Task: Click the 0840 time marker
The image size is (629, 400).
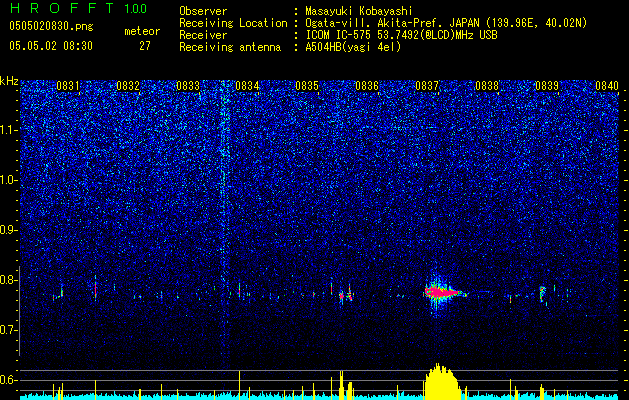Action: (607, 86)
